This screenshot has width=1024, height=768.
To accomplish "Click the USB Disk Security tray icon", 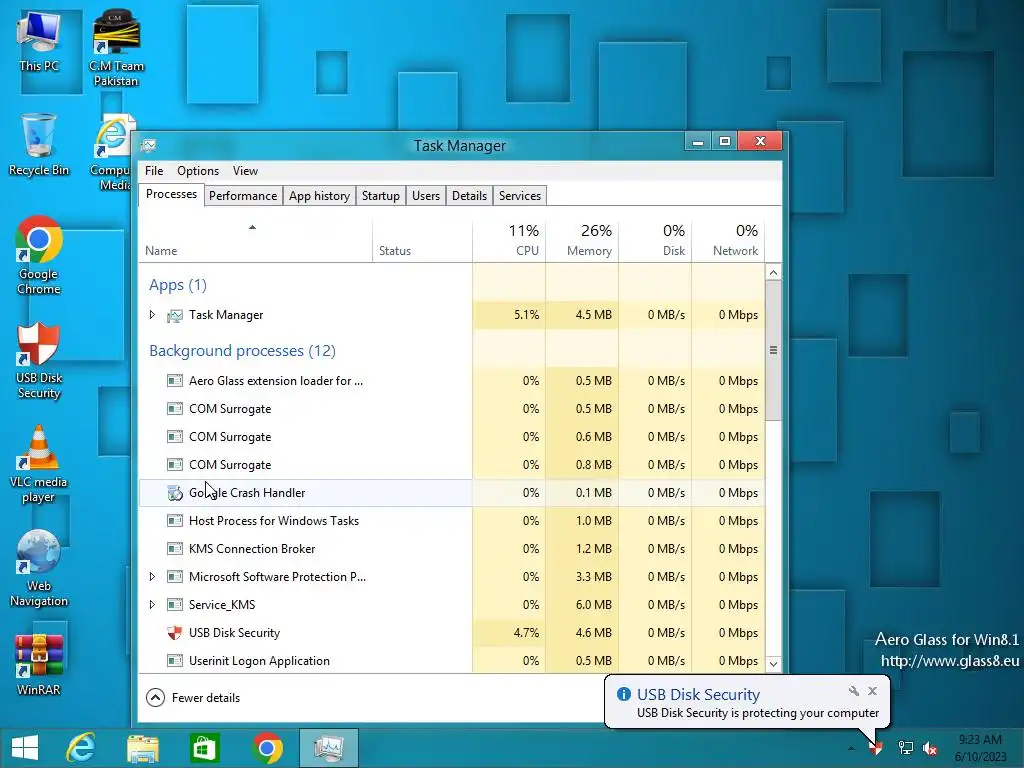I will [875, 748].
